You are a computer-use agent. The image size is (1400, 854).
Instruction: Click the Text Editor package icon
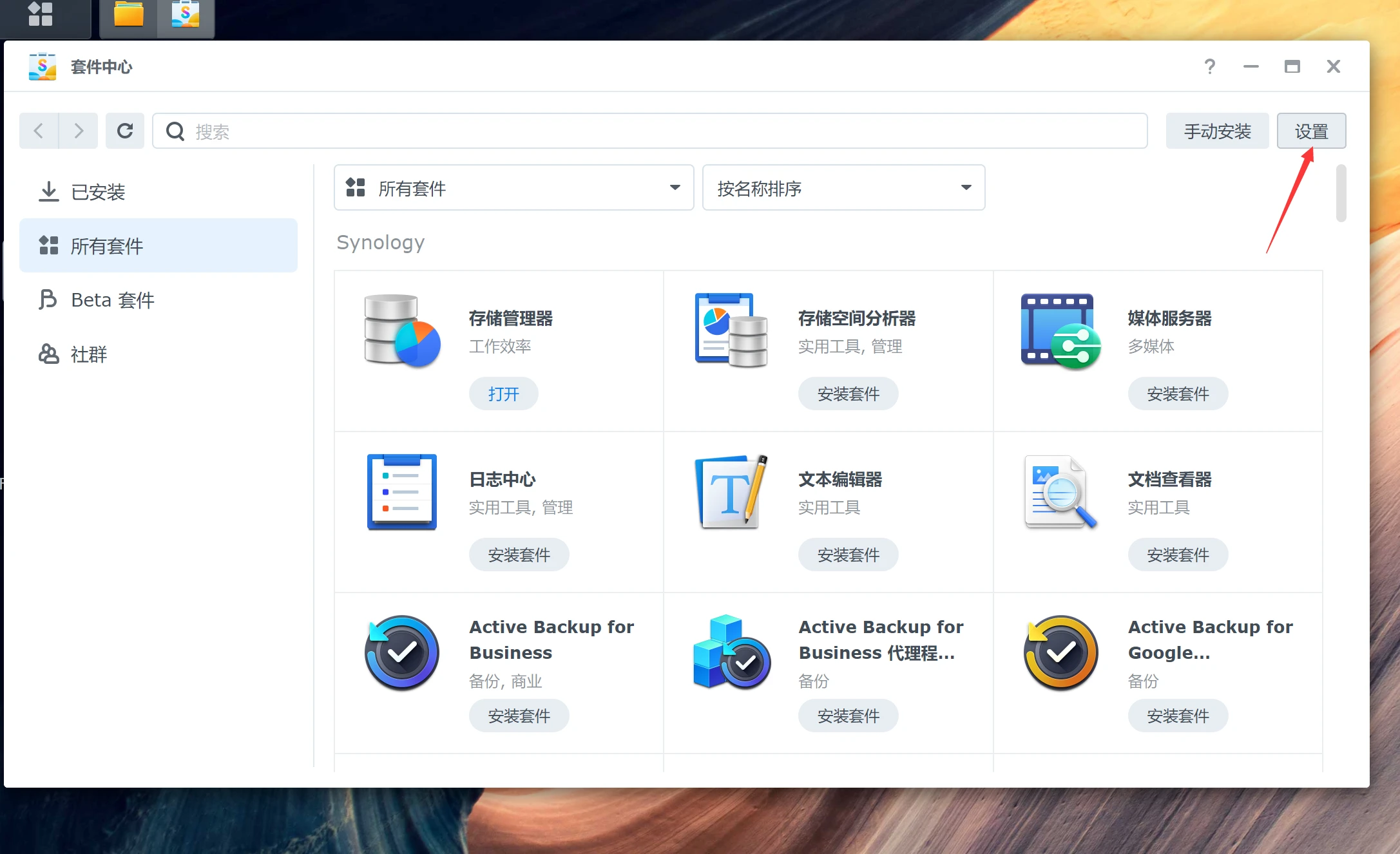[731, 491]
